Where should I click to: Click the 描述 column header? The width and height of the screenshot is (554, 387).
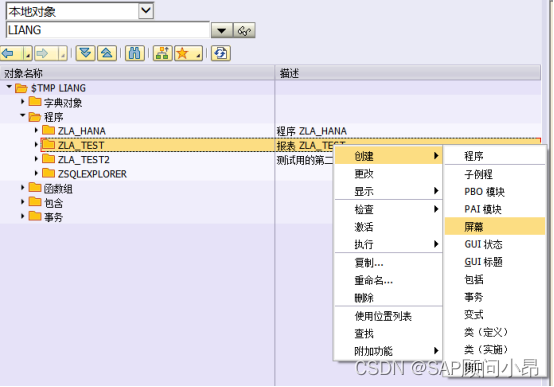click(408, 73)
